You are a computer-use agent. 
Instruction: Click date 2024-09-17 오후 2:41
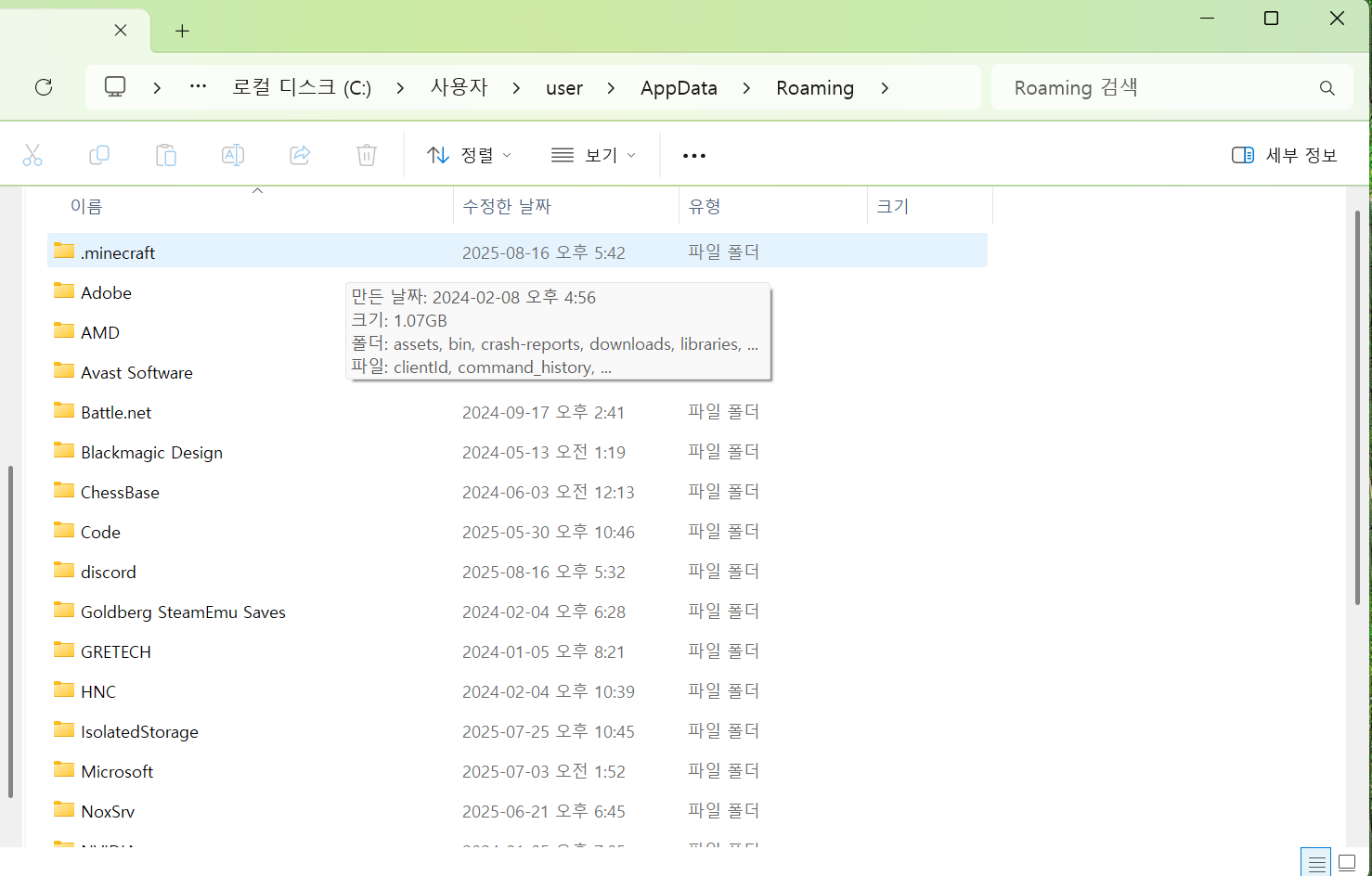544,412
